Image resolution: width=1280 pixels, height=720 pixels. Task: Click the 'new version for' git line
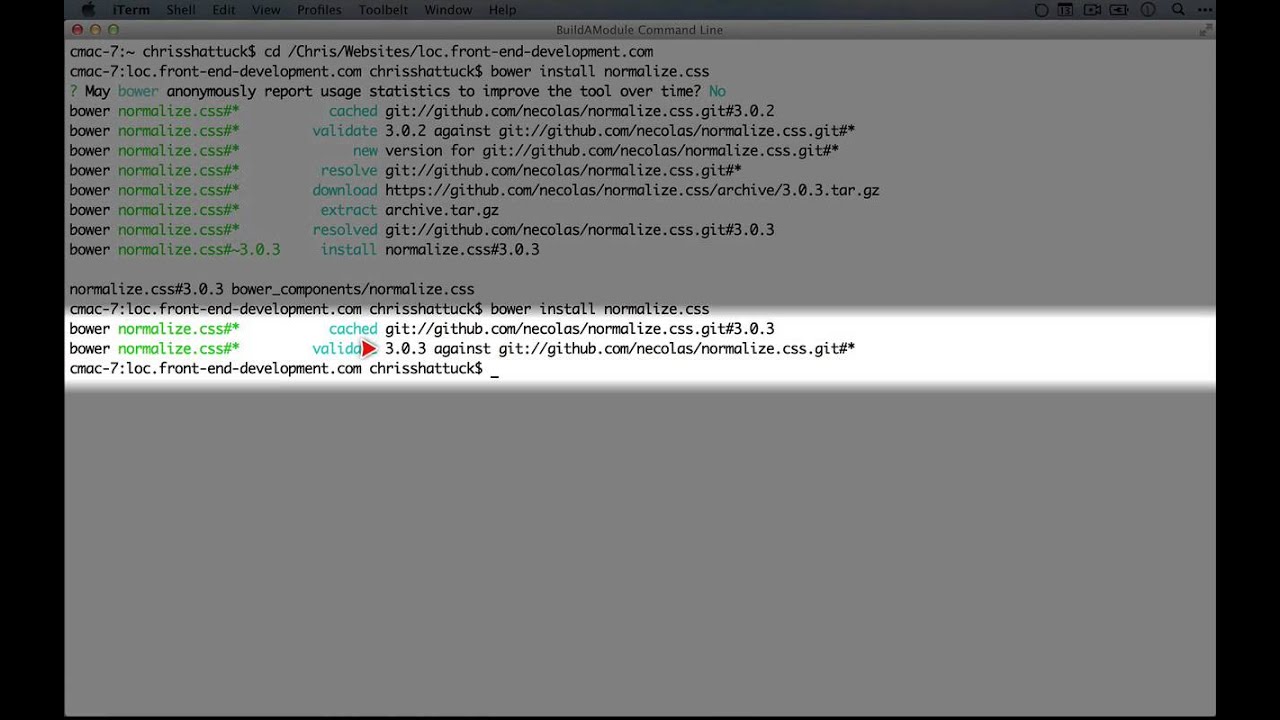pos(454,151)
